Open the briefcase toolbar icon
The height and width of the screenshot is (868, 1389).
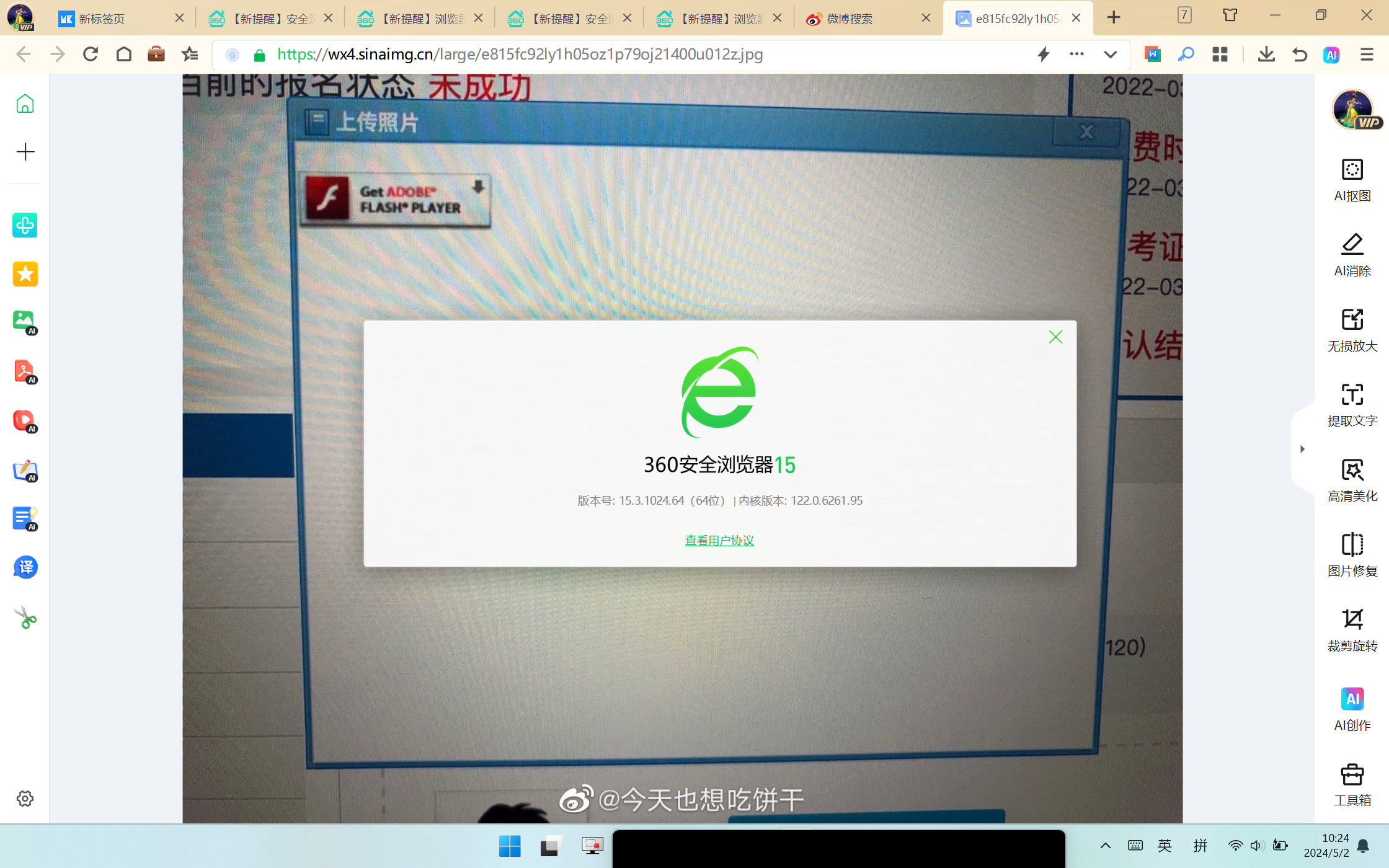156,55
